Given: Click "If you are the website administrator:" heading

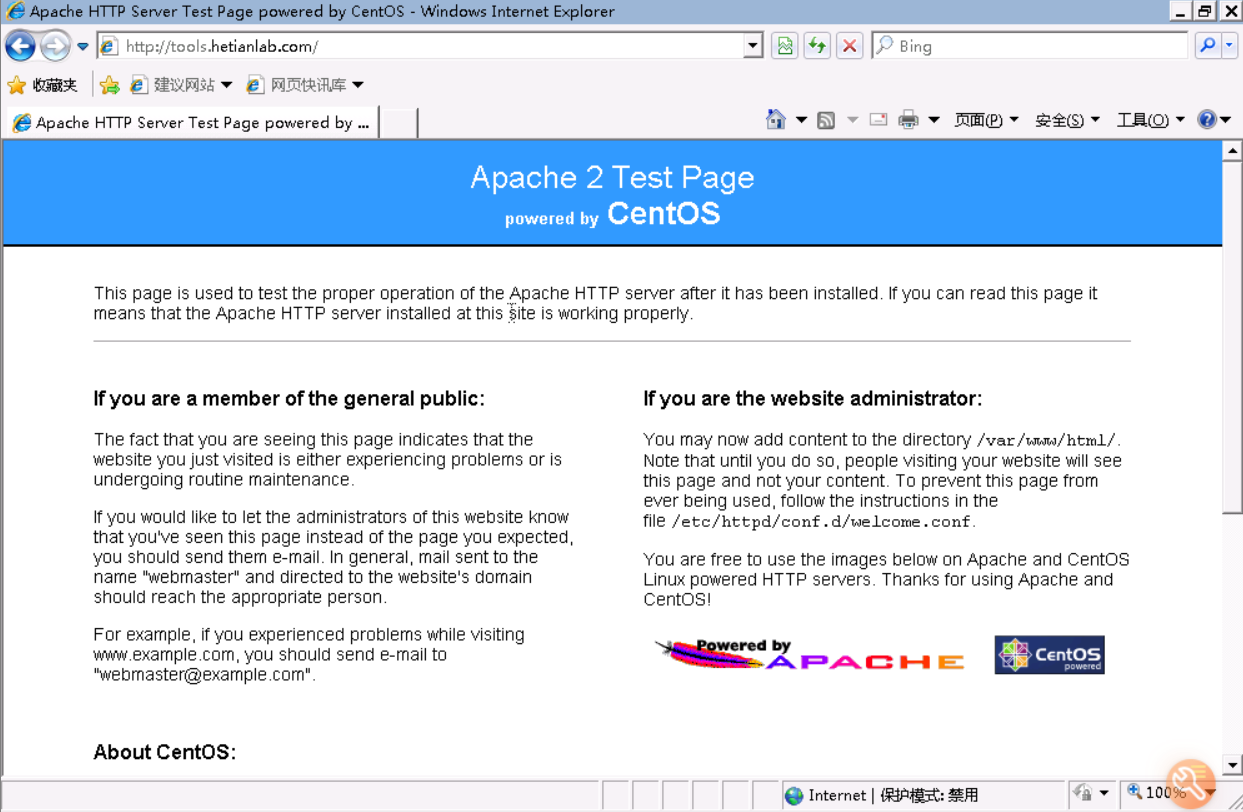Looking at the screenshot, I should point(813,399).
